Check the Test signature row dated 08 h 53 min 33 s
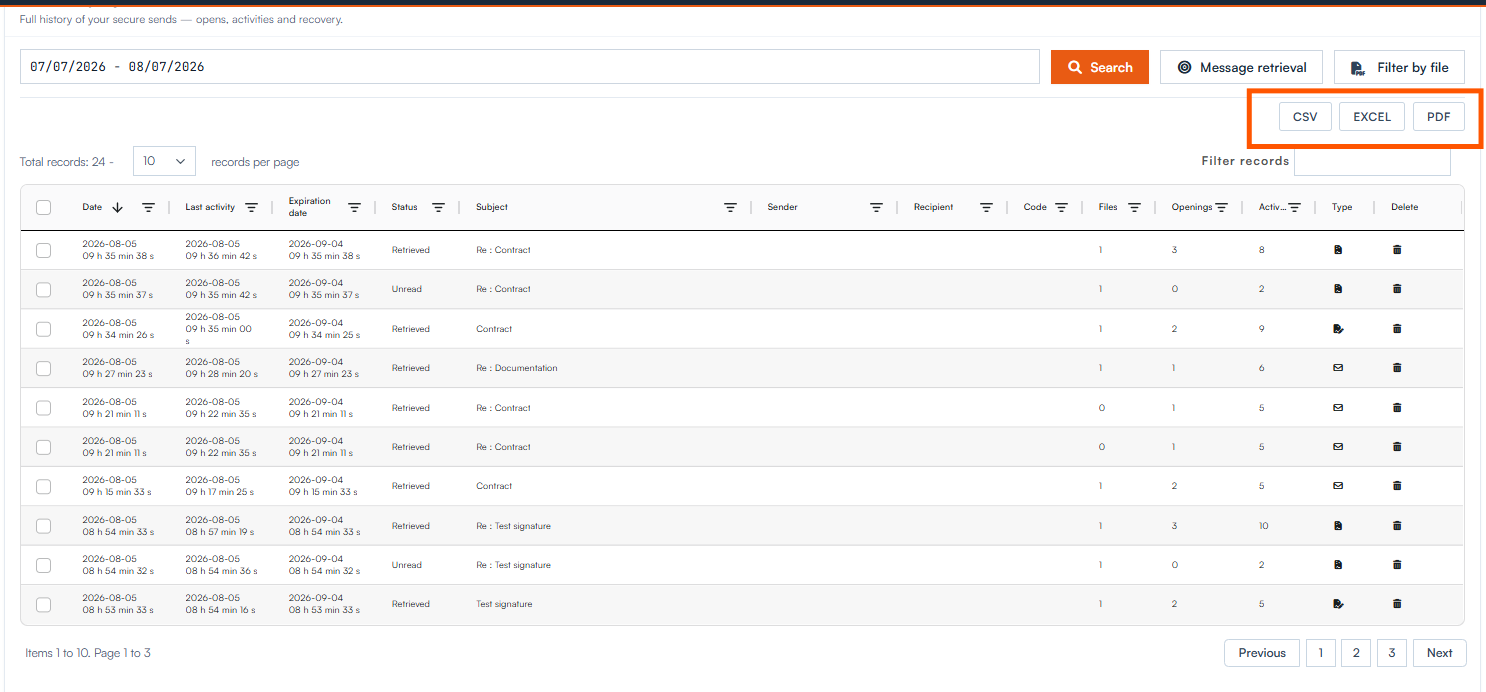The image size is (1486, 692). point(43,604)
